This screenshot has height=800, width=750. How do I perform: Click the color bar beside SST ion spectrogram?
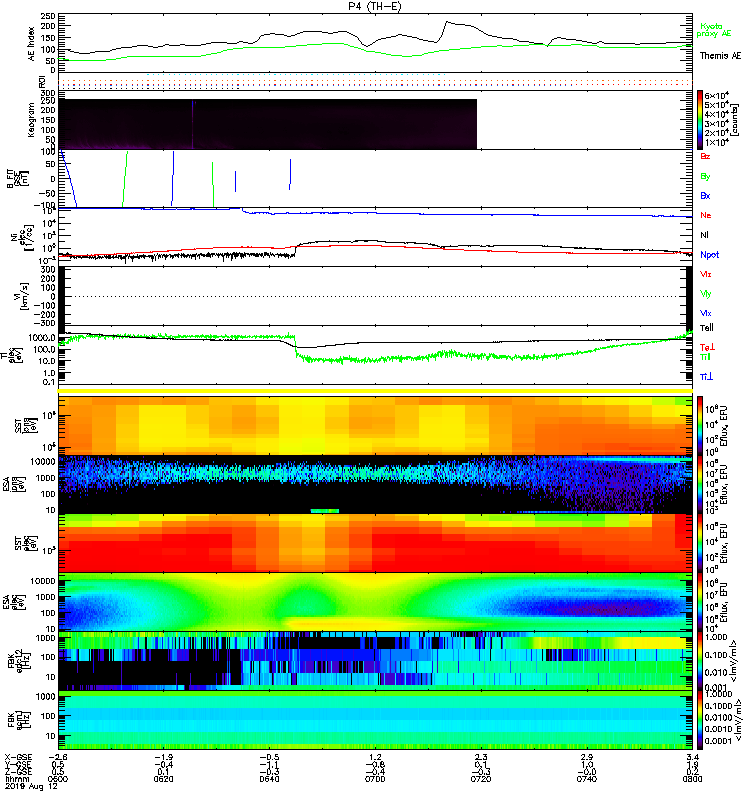700,426
